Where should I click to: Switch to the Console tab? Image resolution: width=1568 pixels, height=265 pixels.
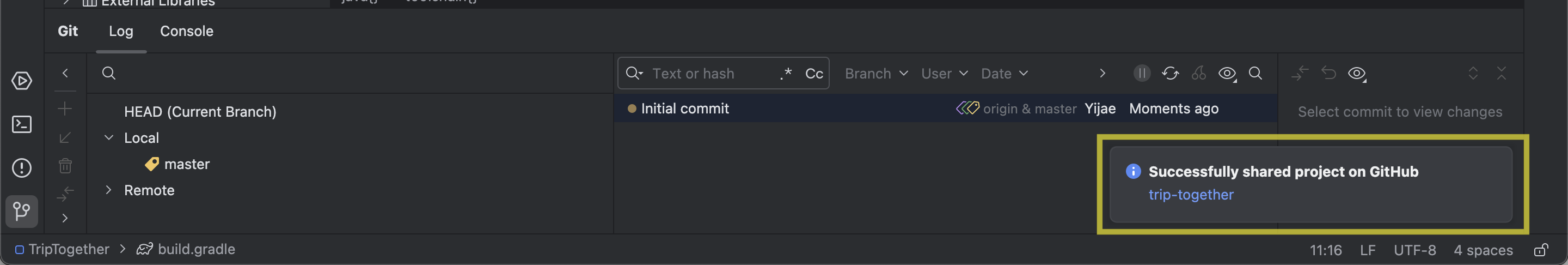(x=186, y=31)
